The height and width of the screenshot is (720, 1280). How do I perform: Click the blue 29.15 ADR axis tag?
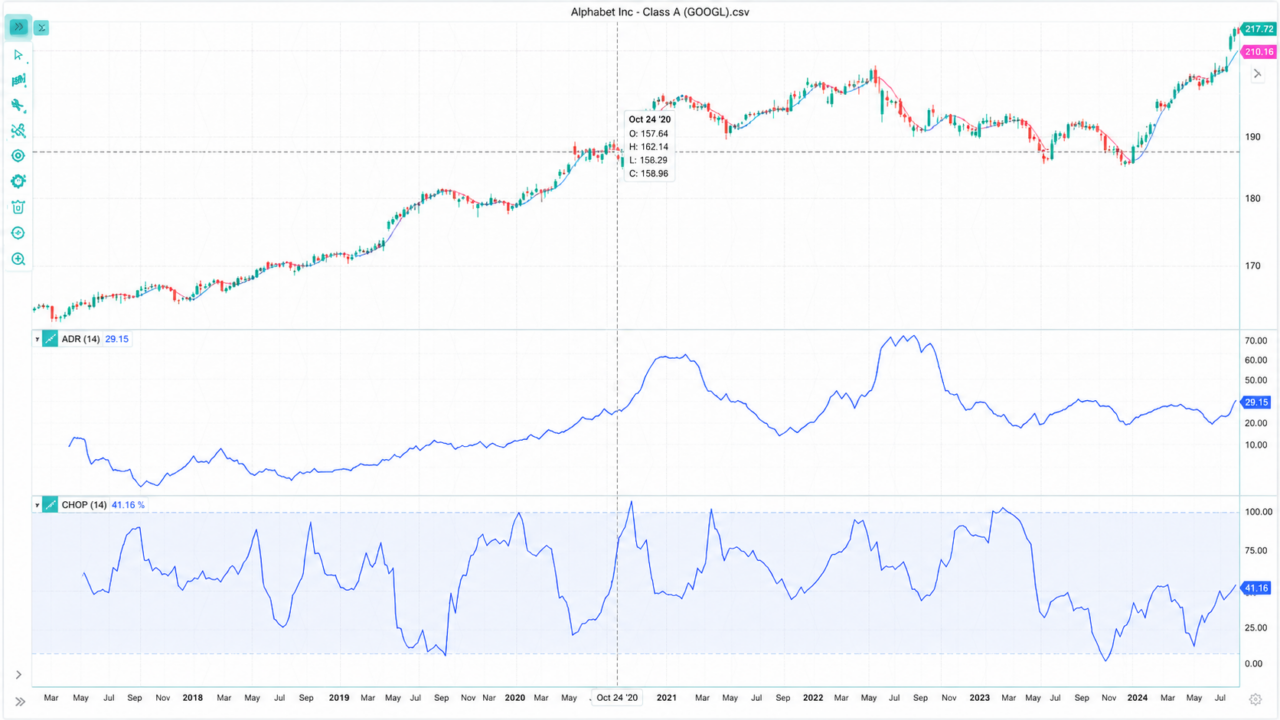tap(1255, 402)
